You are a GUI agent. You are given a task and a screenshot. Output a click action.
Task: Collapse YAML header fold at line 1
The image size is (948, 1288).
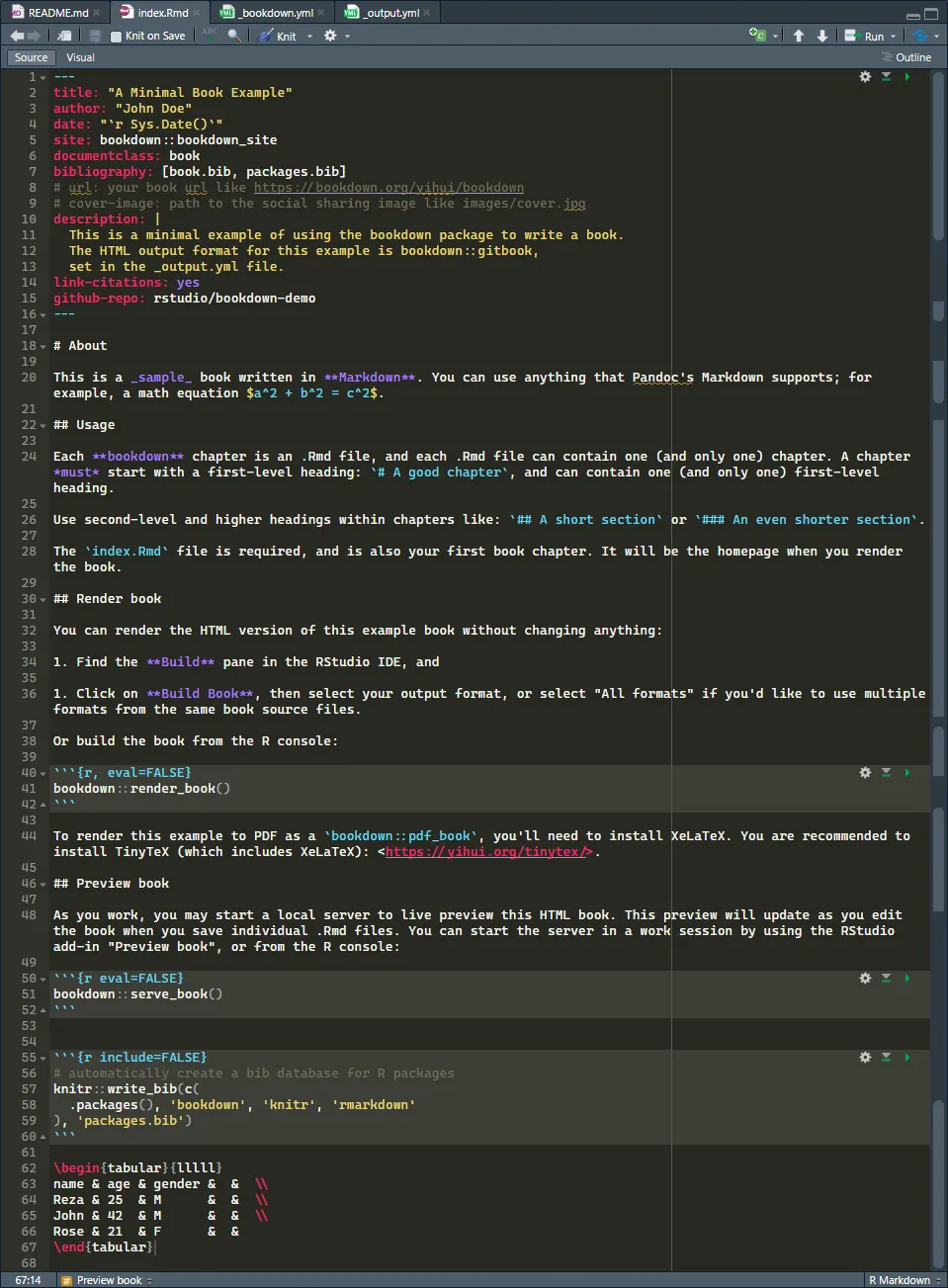click(43, 77)
